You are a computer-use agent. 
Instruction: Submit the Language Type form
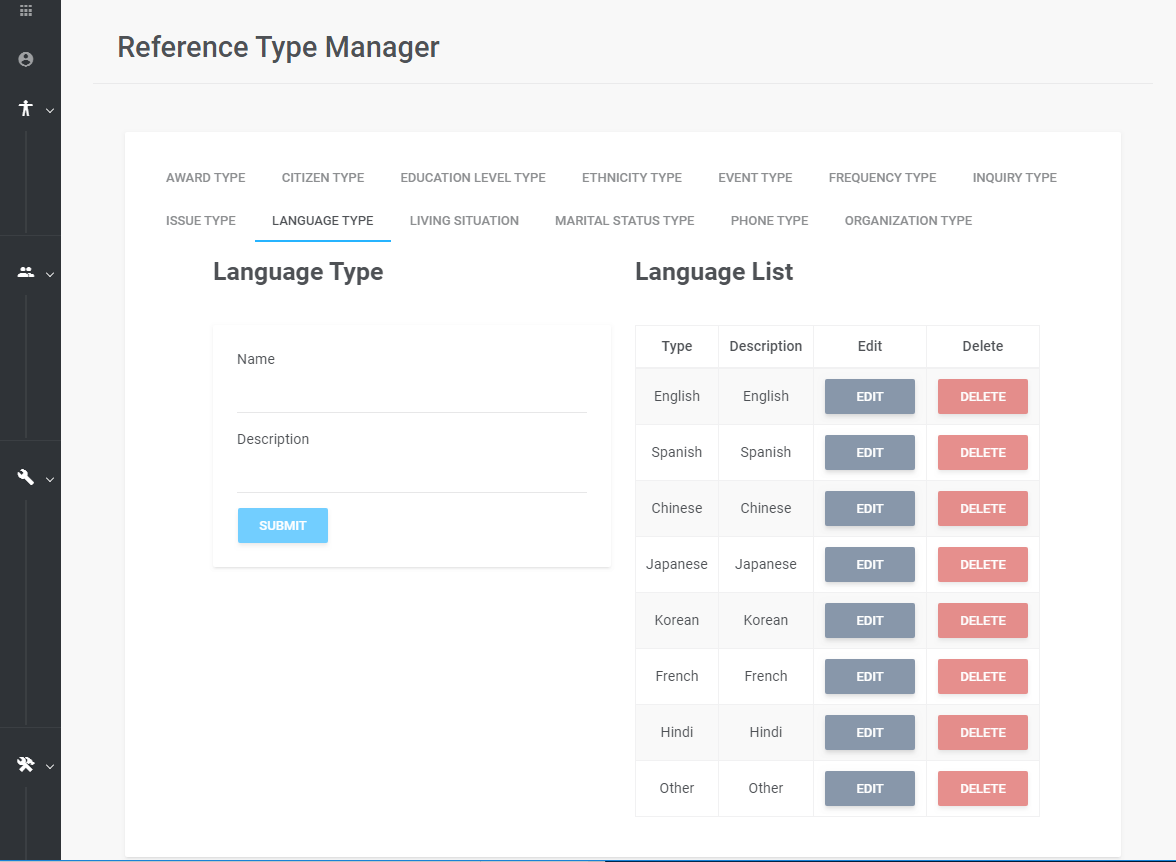(x=283, y=526)
